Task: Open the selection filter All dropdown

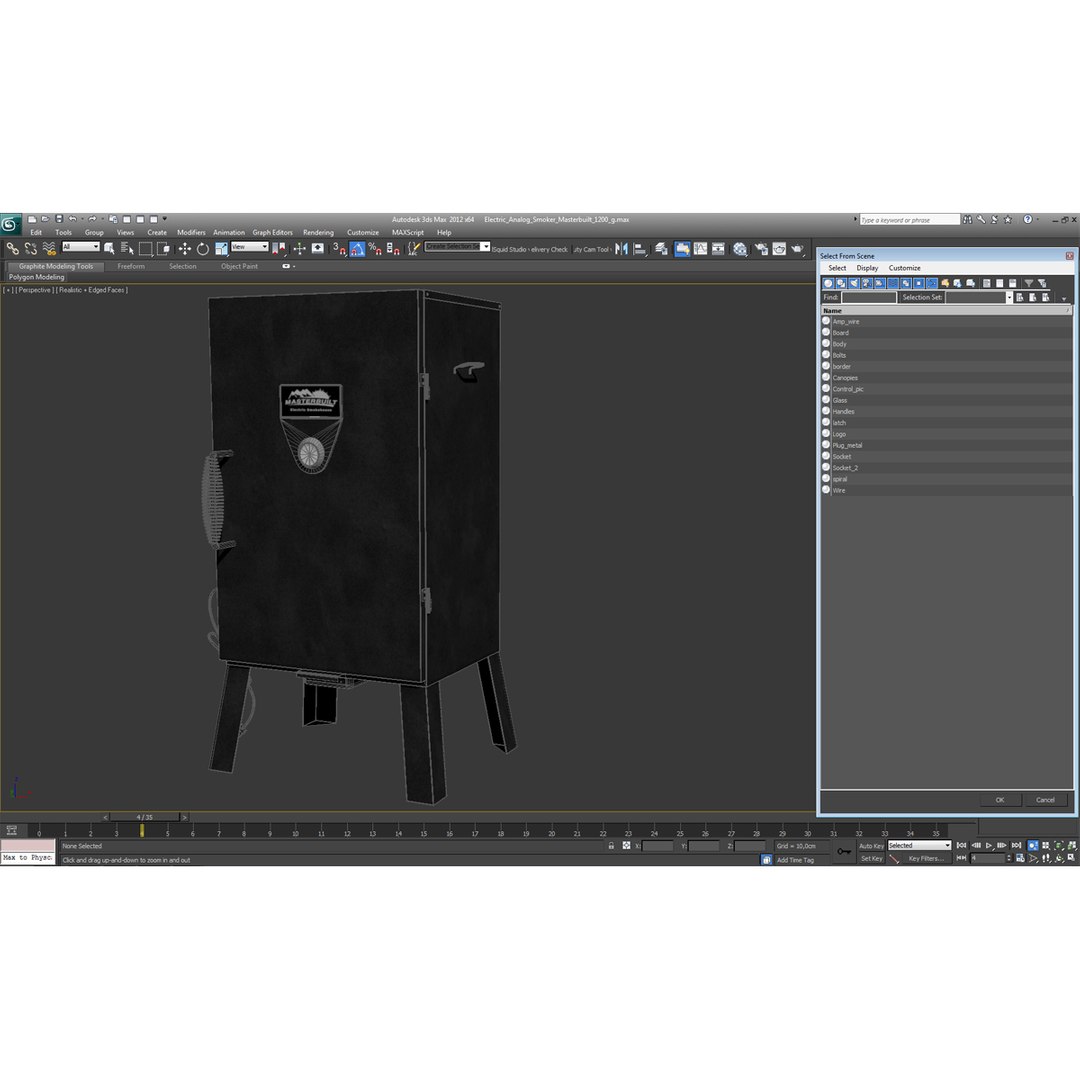Action: click(x=81, y=247)
